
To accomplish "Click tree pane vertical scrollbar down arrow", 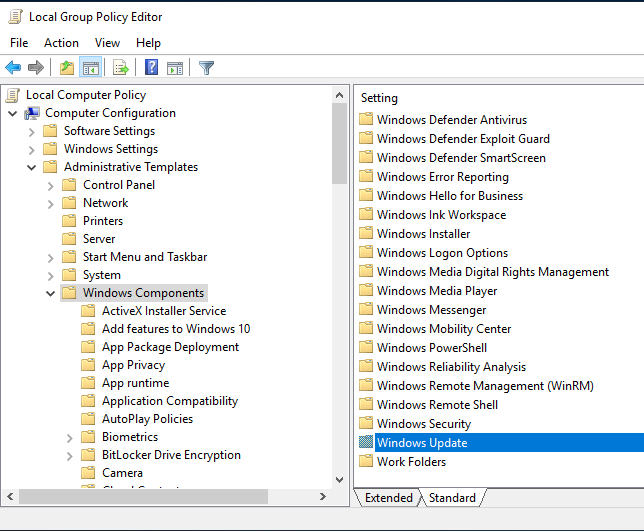I will (339, 480).
